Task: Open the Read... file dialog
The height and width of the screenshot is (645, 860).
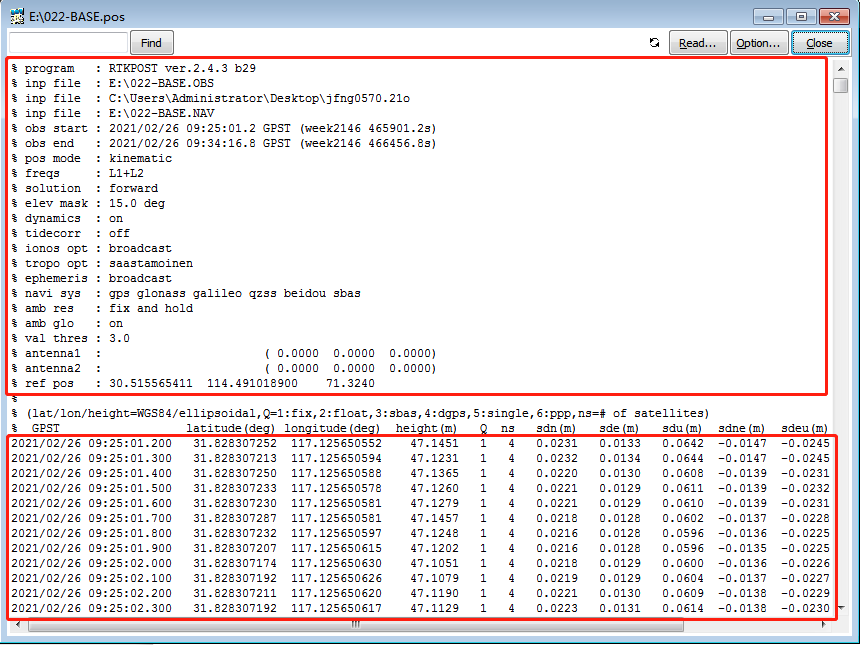Action: 698,43
